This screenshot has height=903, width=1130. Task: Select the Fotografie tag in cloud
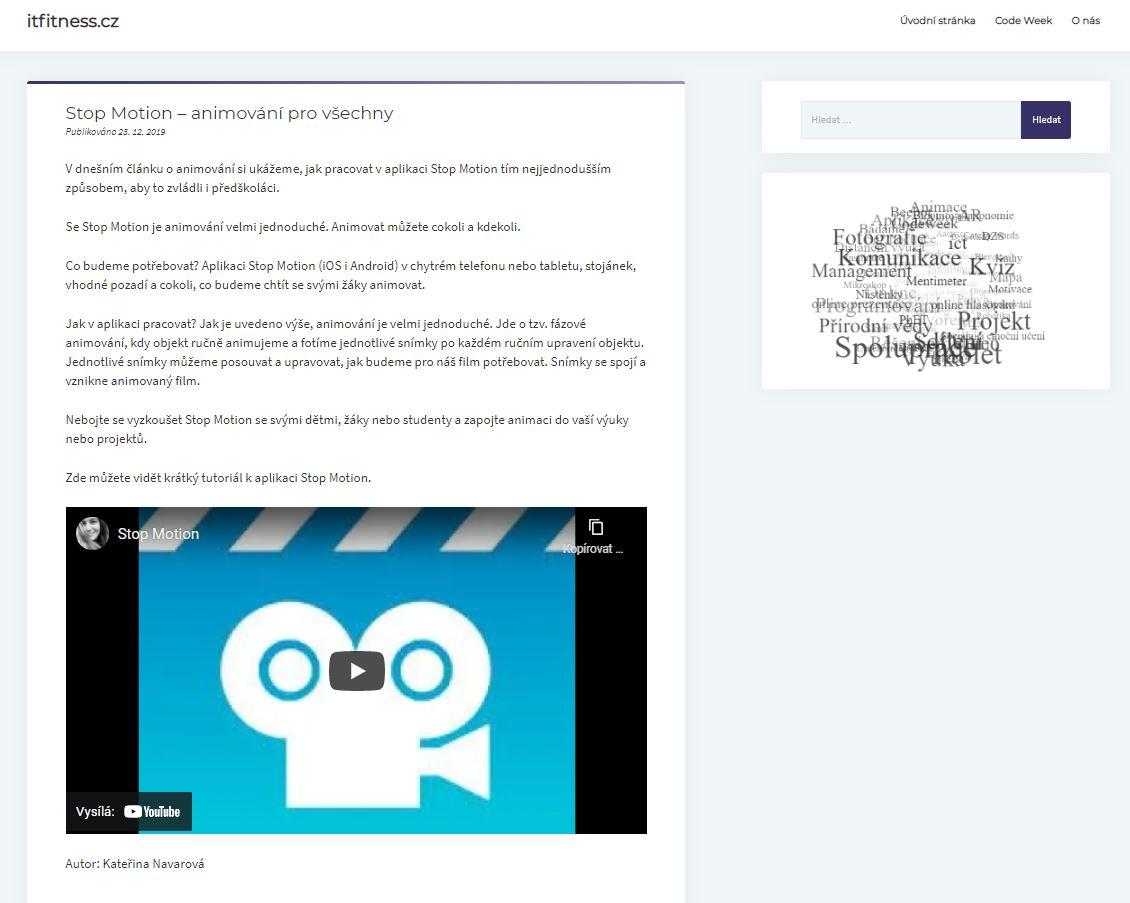point(879,238)
